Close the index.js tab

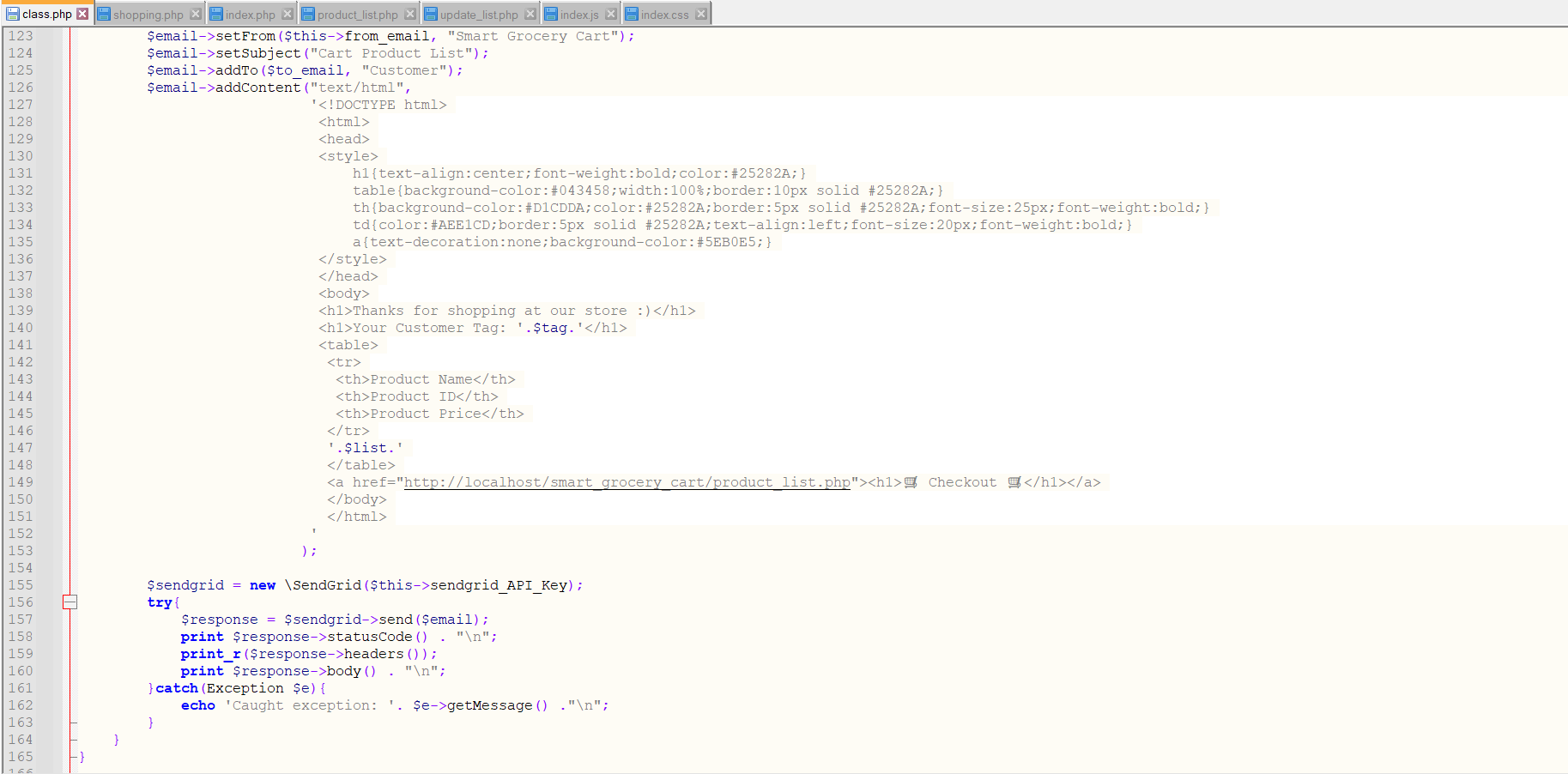point(610,13)
